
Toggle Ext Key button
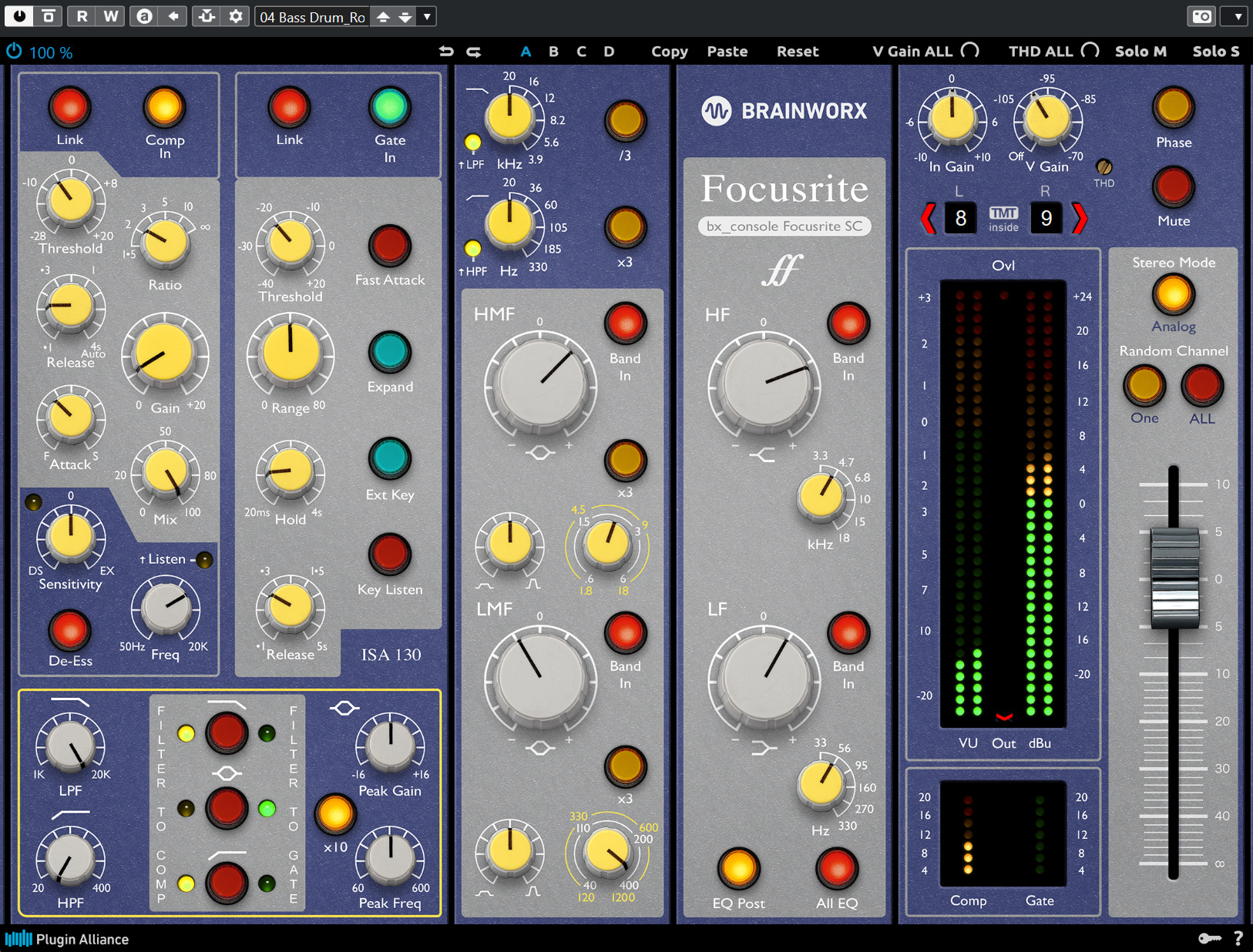[389, 459]
